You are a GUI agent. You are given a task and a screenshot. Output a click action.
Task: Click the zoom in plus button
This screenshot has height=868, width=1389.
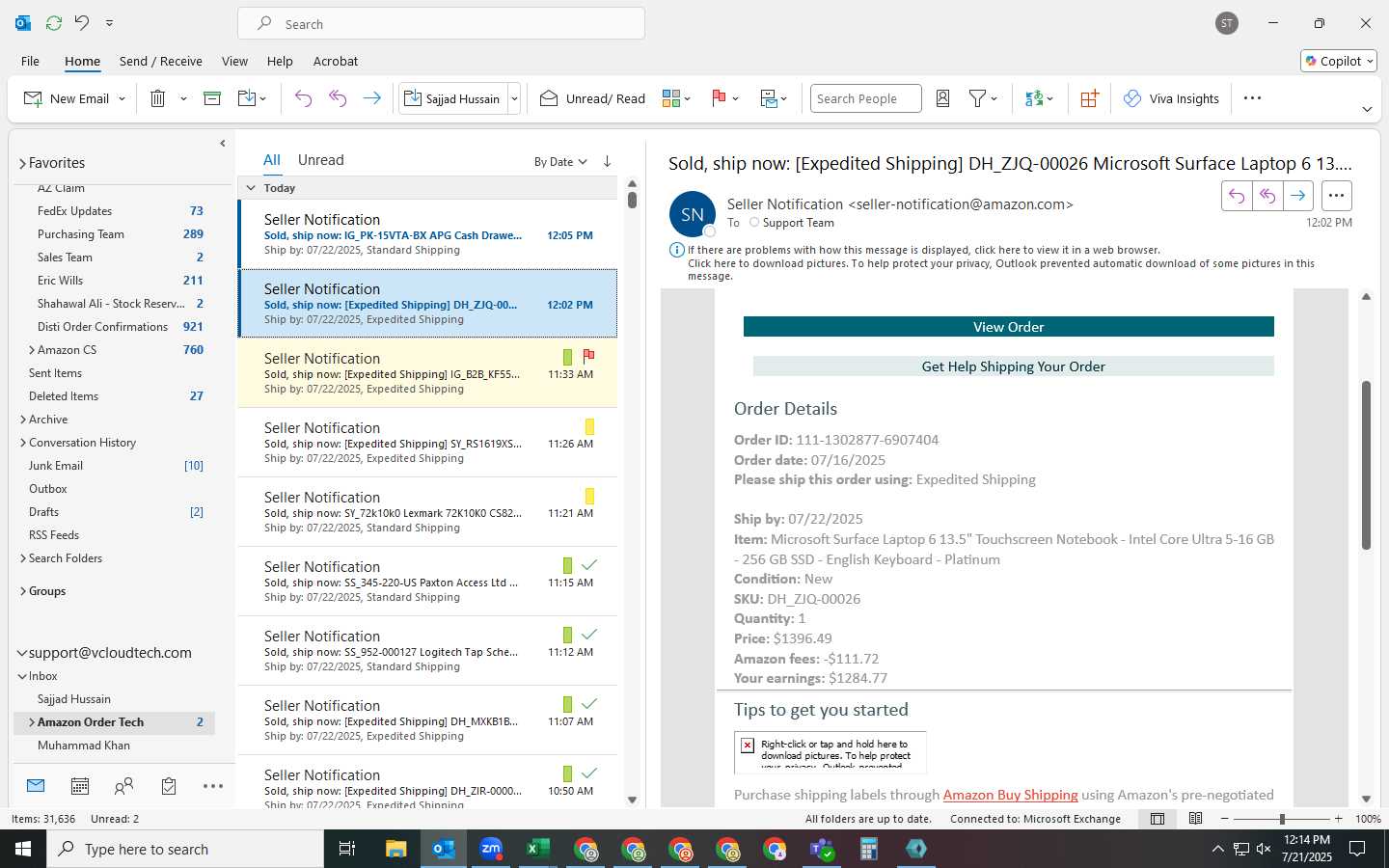(1338, 819)
